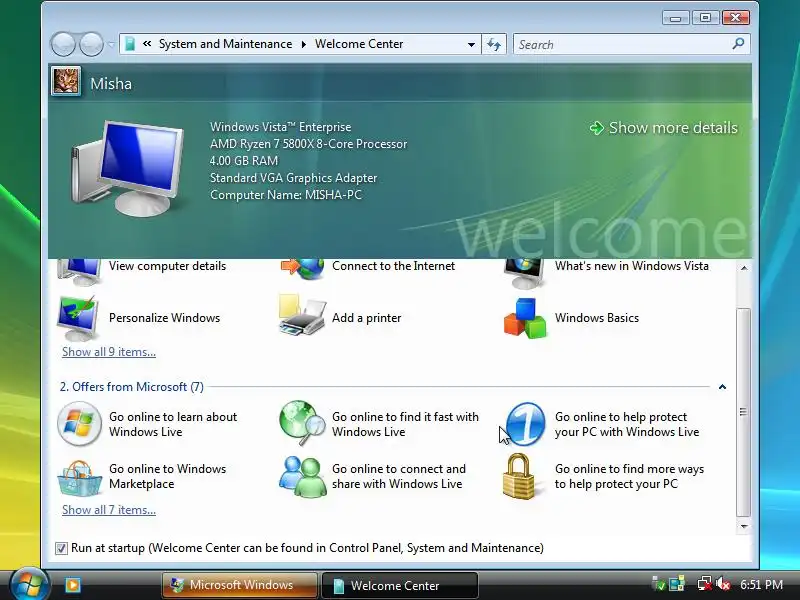Open the Windows Start orb
The width and height of the screenshot is (800, 600).
28,584
